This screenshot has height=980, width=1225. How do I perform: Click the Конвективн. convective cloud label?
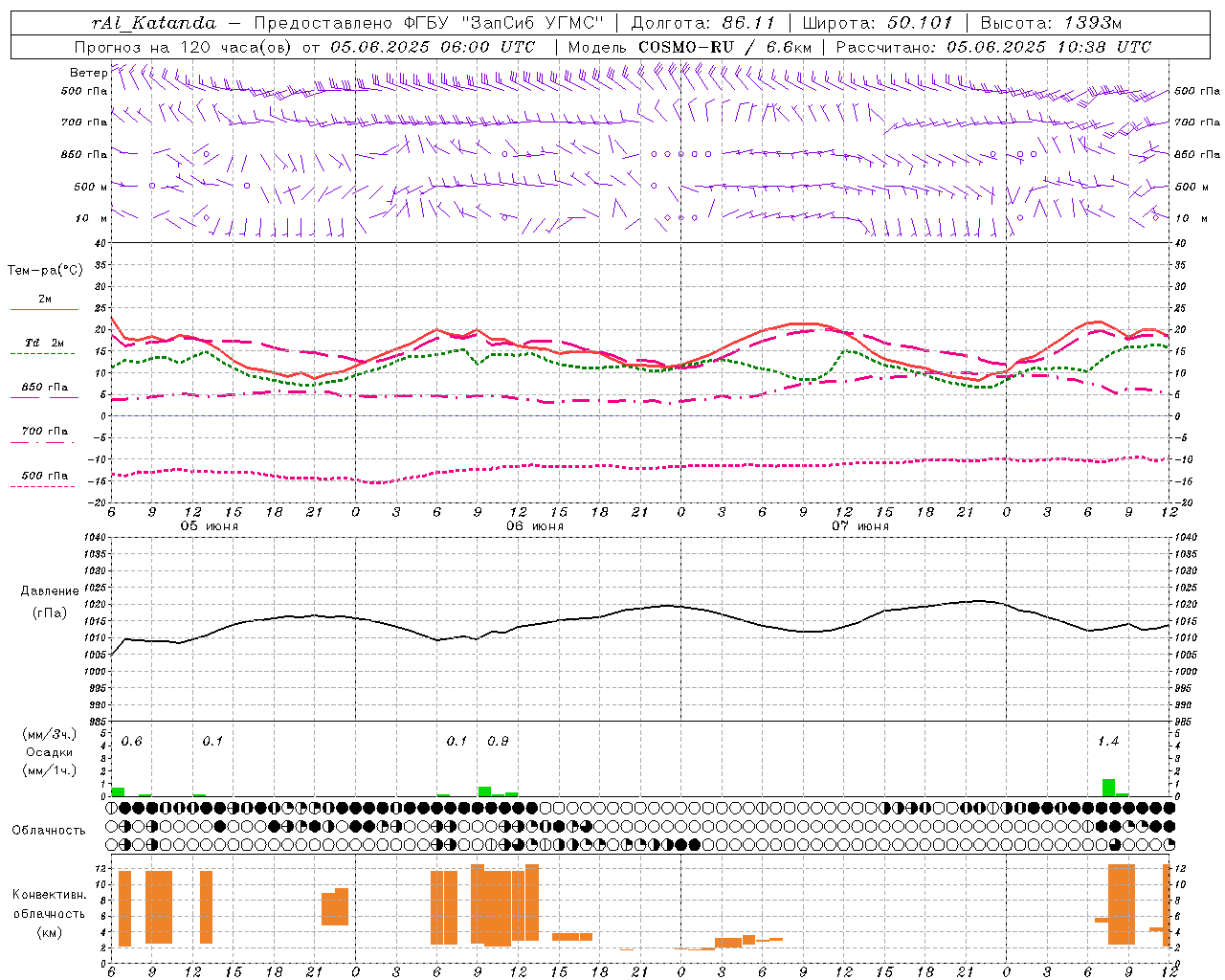50,895
